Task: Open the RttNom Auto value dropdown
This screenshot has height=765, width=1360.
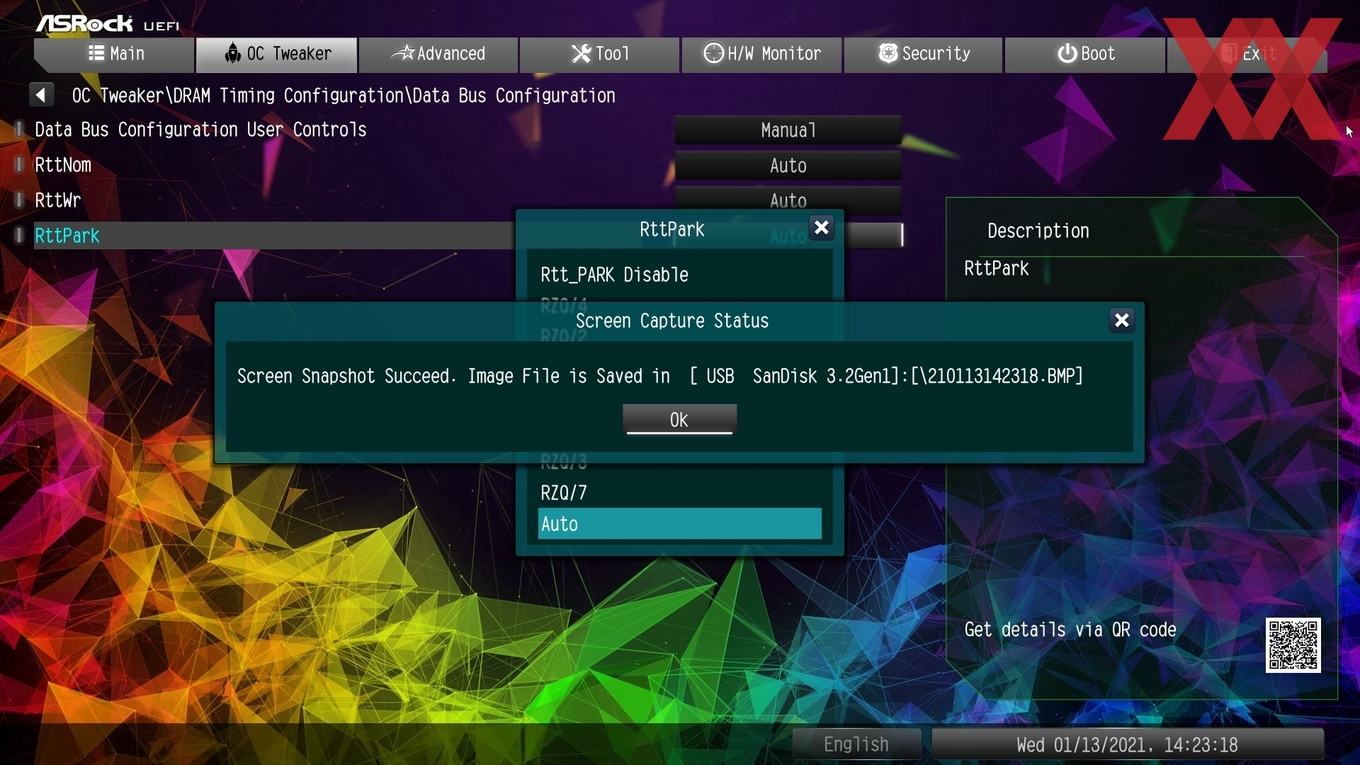Action: (x=788, y=166)
